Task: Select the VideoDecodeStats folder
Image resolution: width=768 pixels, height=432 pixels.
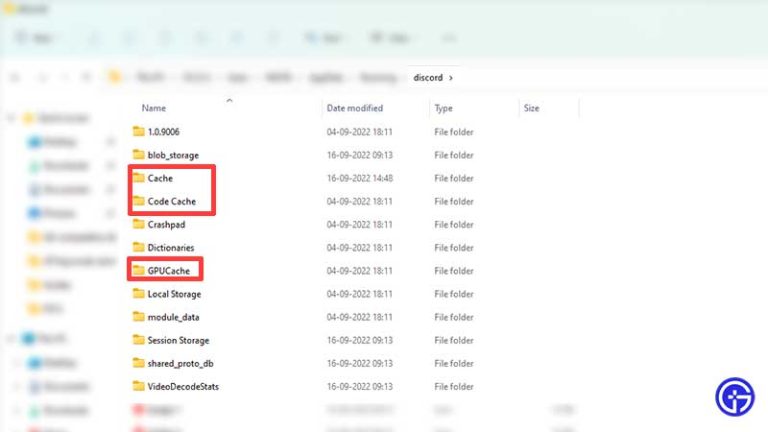Action: [183, 386]
